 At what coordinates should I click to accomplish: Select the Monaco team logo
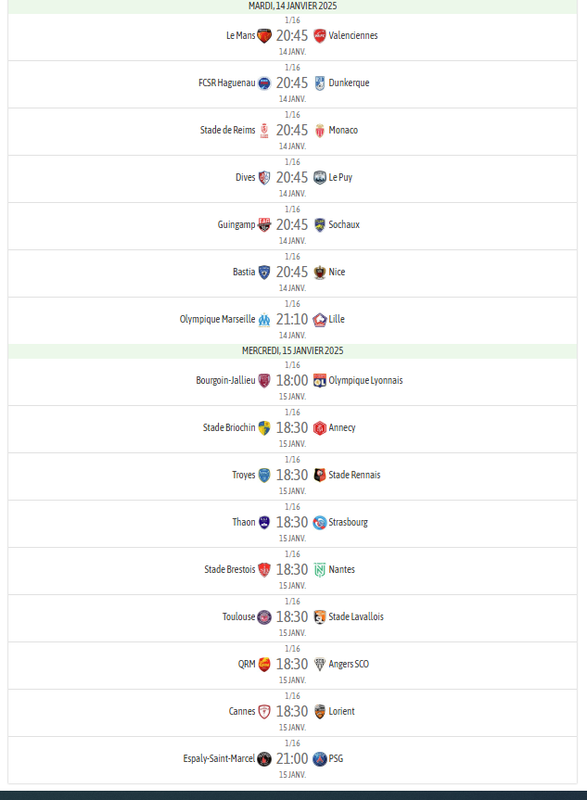tap(320, 131)
